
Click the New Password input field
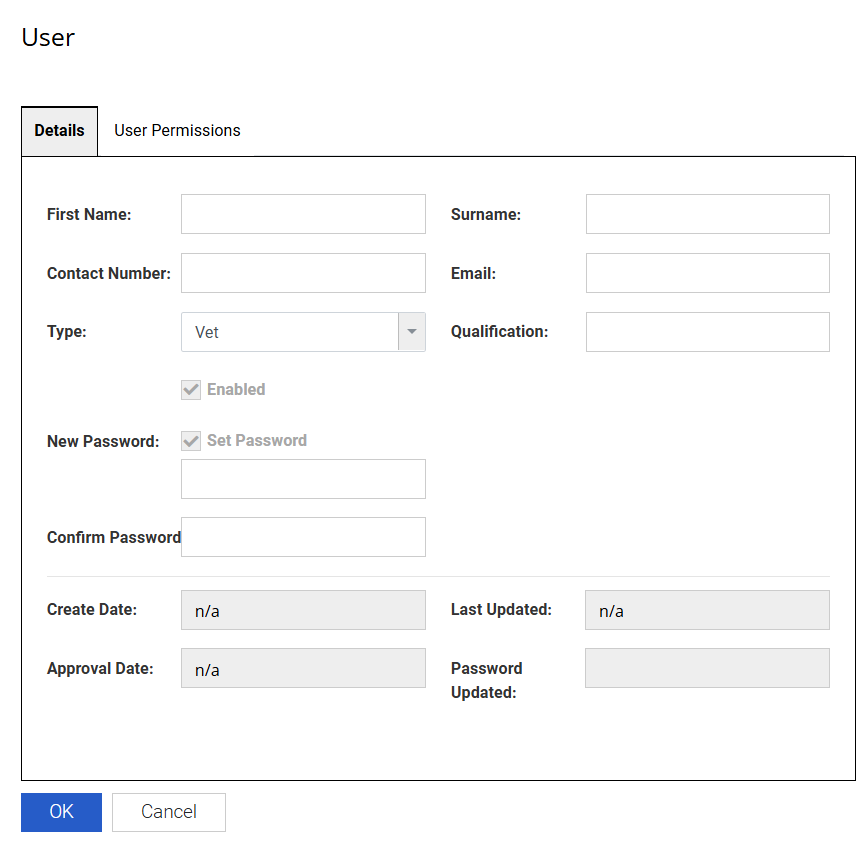click(303, 479)
